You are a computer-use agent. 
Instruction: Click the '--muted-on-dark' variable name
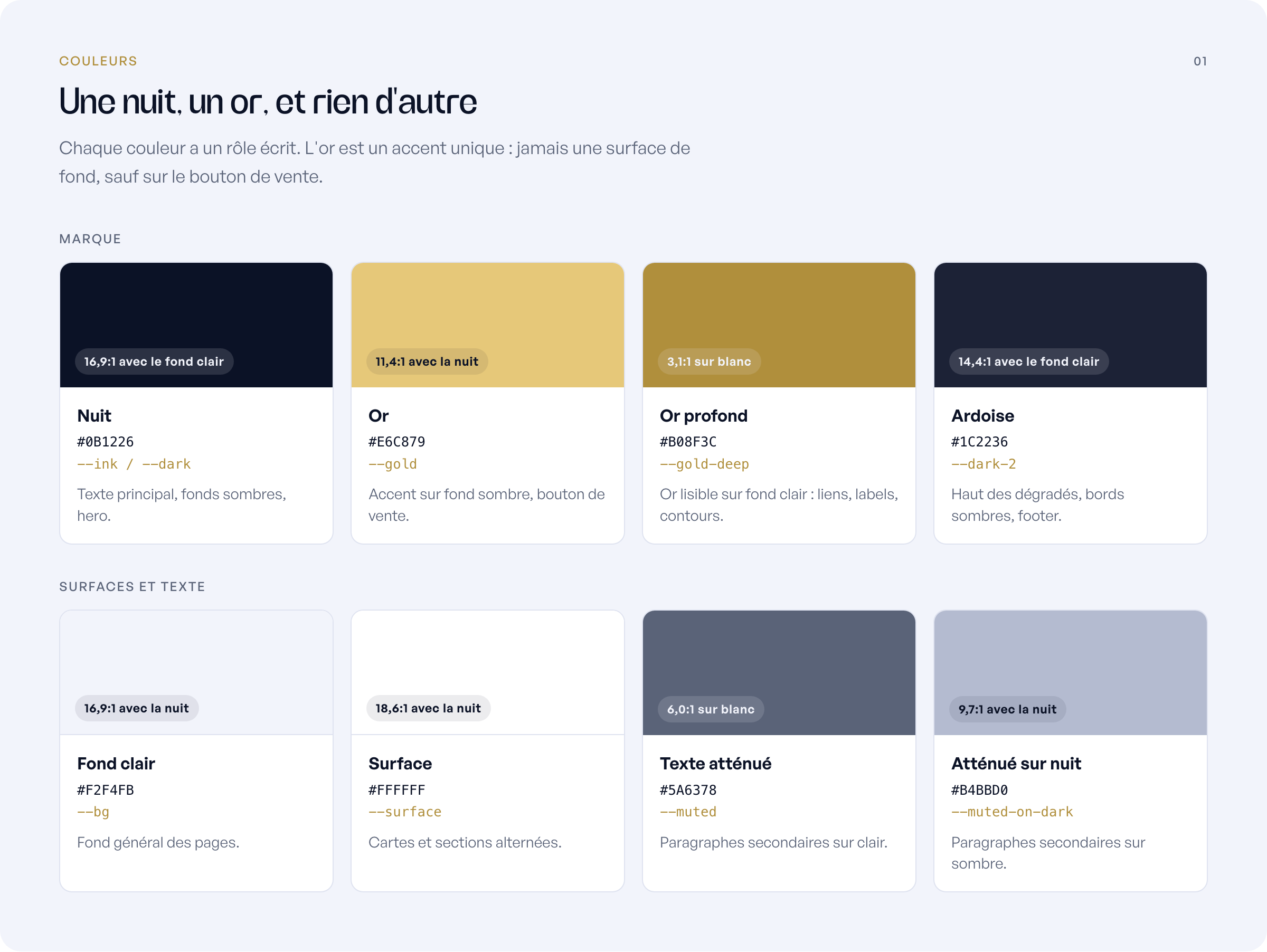coord(1012,812)
